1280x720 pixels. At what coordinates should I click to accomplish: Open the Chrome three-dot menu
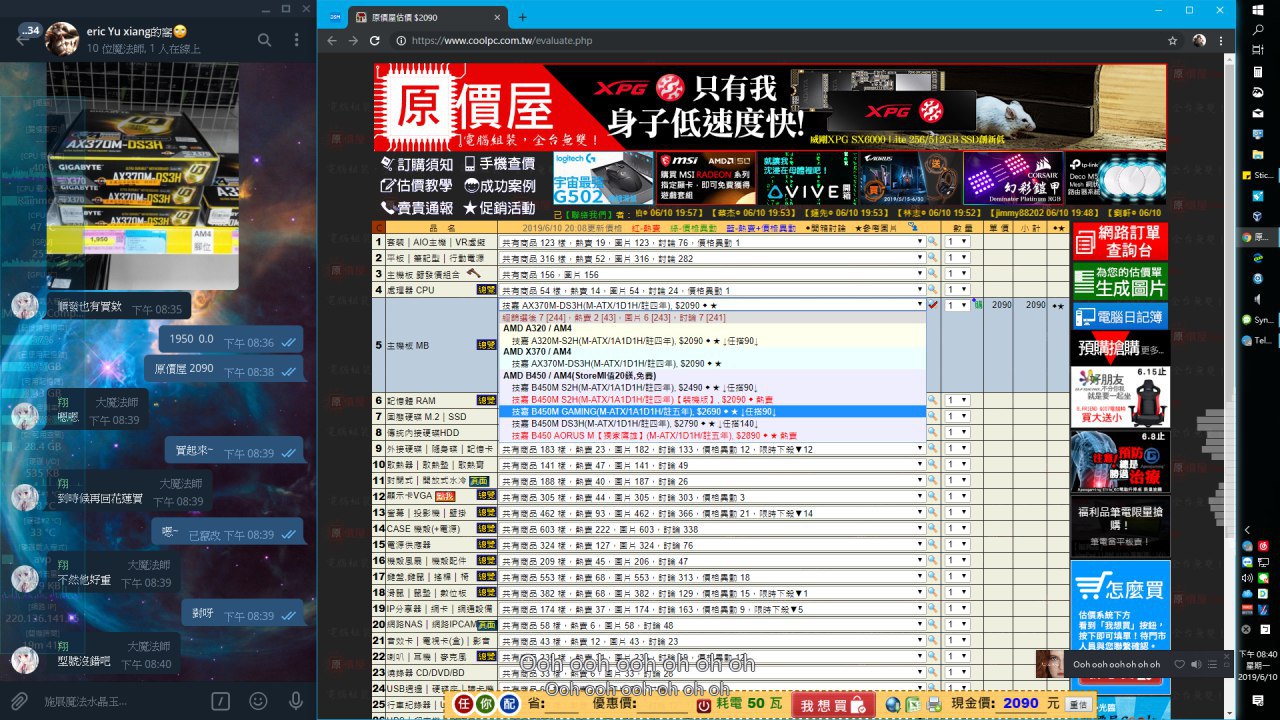[1221, 40]
